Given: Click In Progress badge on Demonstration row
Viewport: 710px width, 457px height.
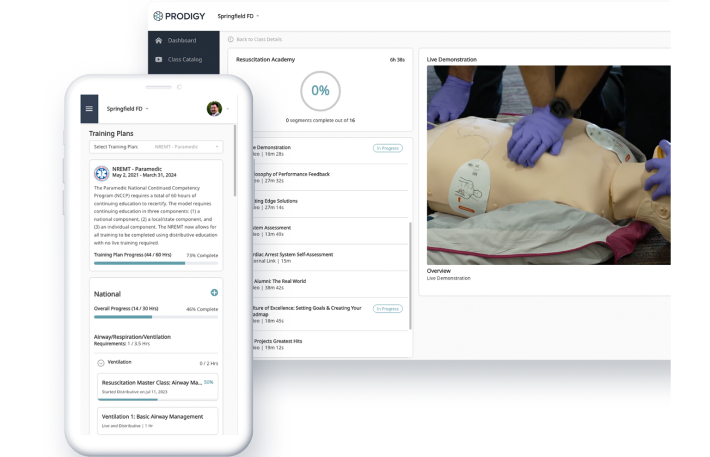Looking at the screenshot, I should (388, 148).
